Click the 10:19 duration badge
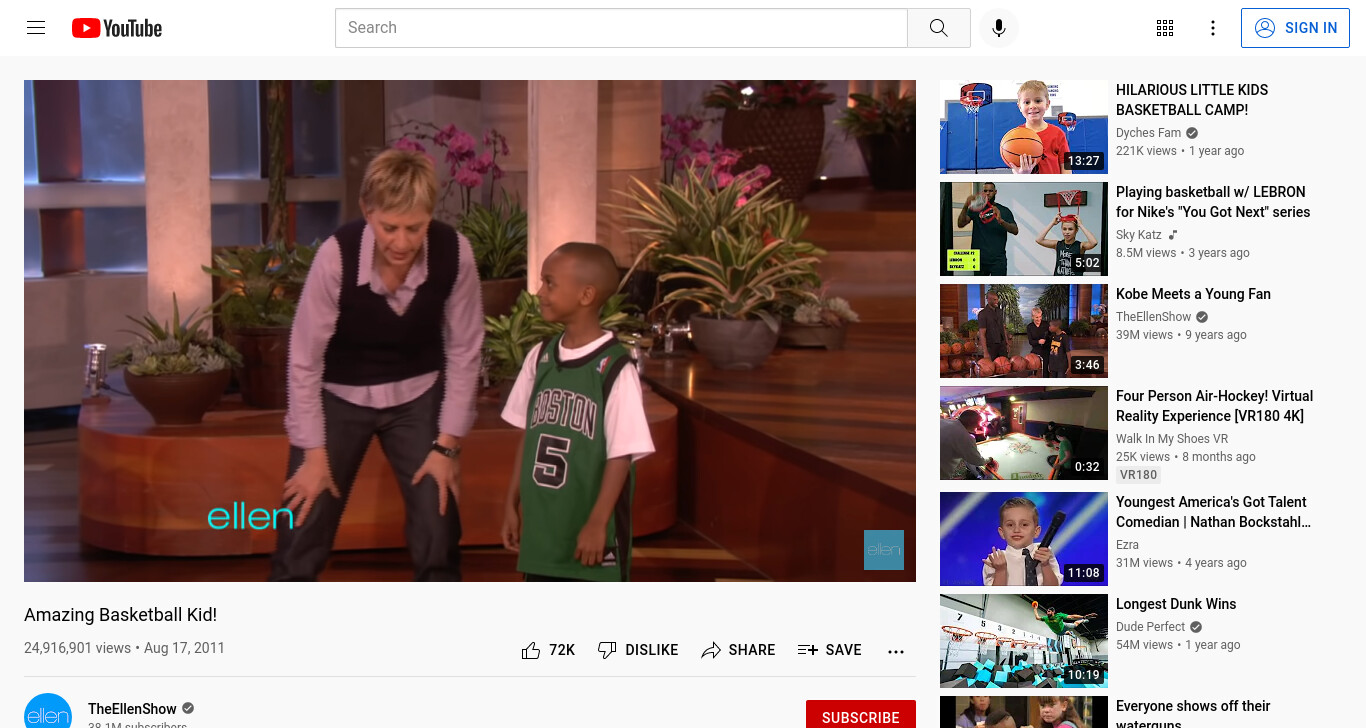 (x=1083, y=675)
